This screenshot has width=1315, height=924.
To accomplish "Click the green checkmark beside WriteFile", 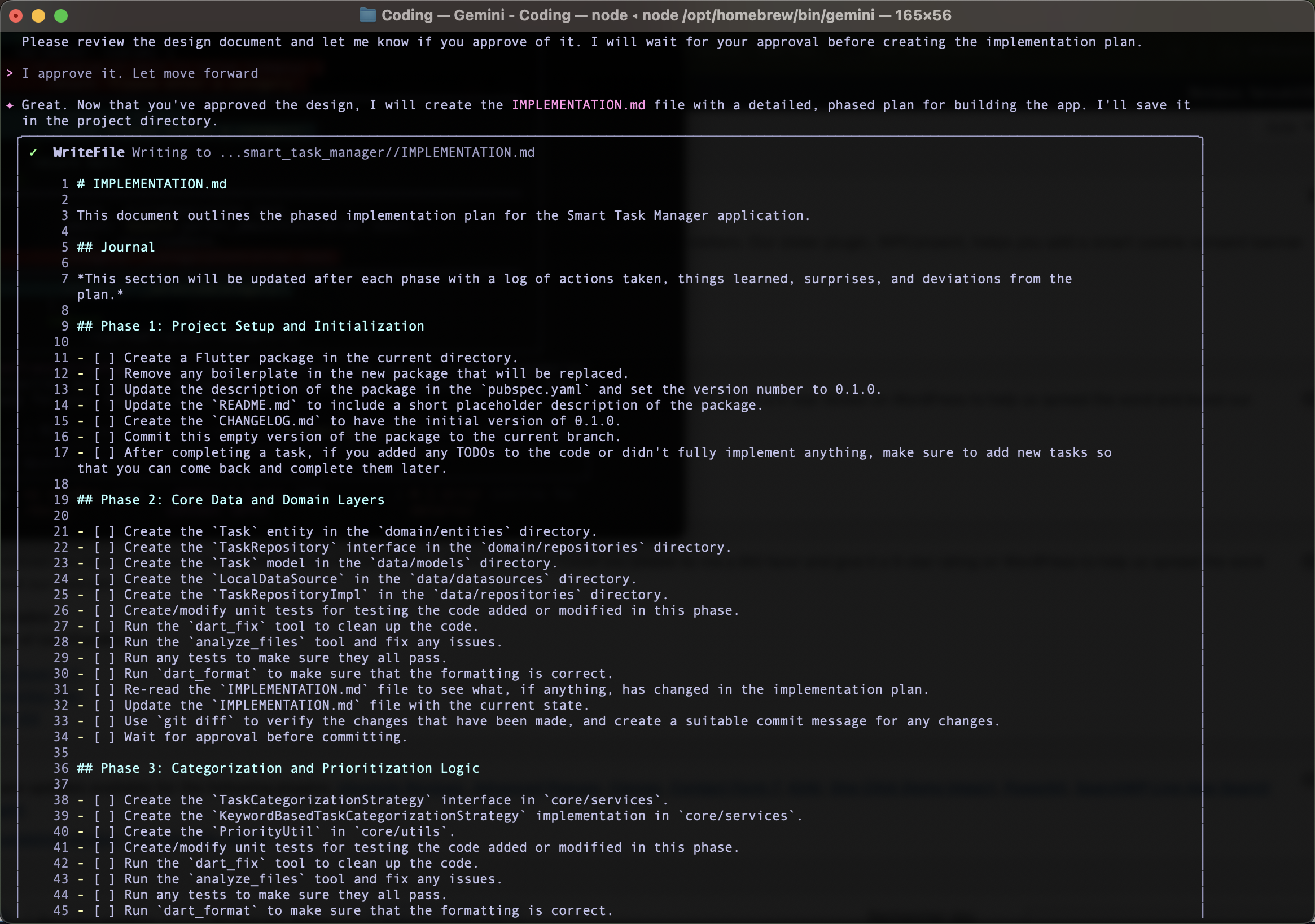I will click(34, 152).
